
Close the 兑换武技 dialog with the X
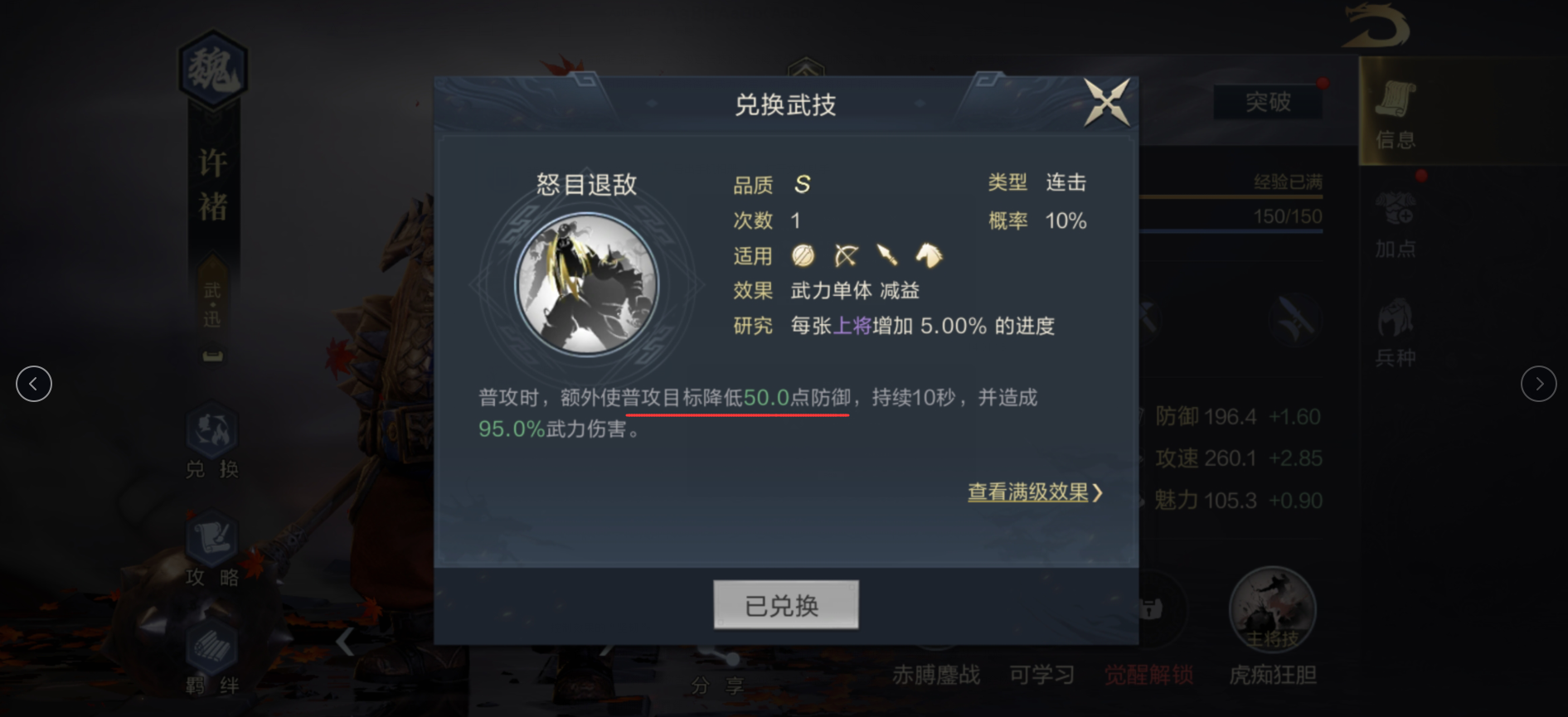(1107, 103)
